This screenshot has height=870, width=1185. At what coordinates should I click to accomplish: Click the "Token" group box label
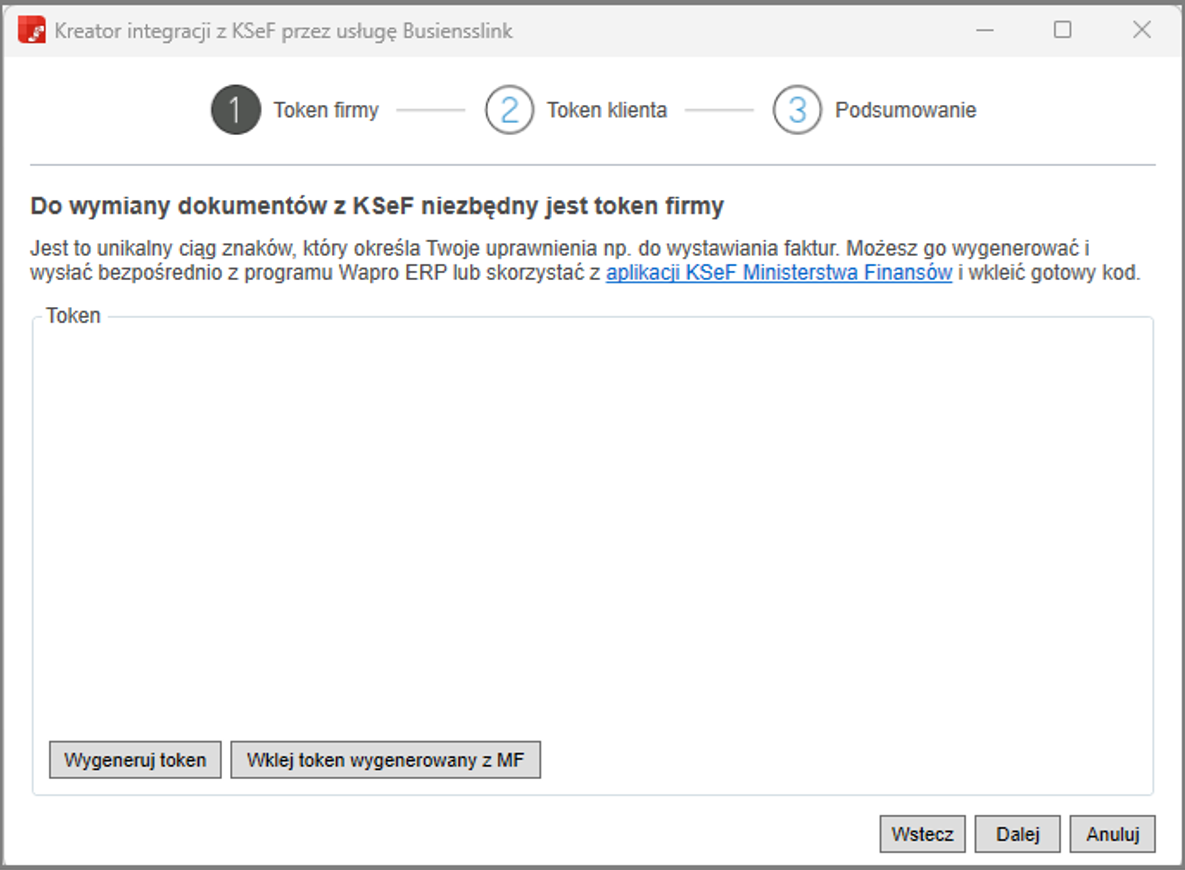[x=73, y=316]
